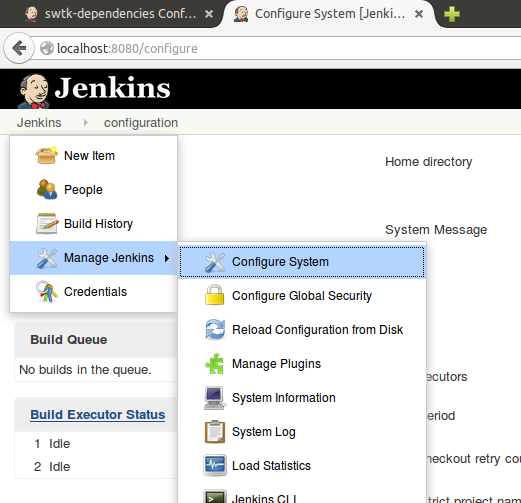Viewport: 521px width, 503px height.
Task: Click the Jenkins breadcrumb link
Action: click(39, 123)
